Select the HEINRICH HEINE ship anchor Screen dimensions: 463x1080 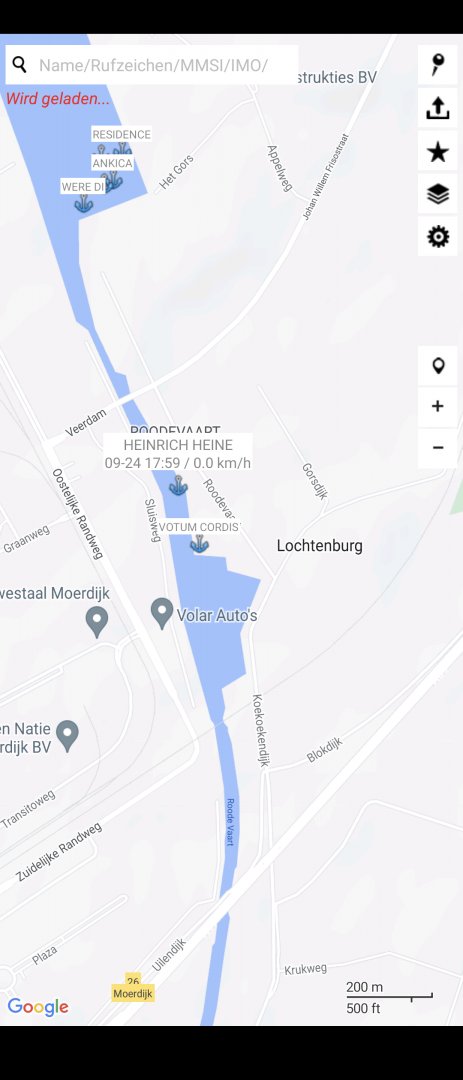pos(178,486)
